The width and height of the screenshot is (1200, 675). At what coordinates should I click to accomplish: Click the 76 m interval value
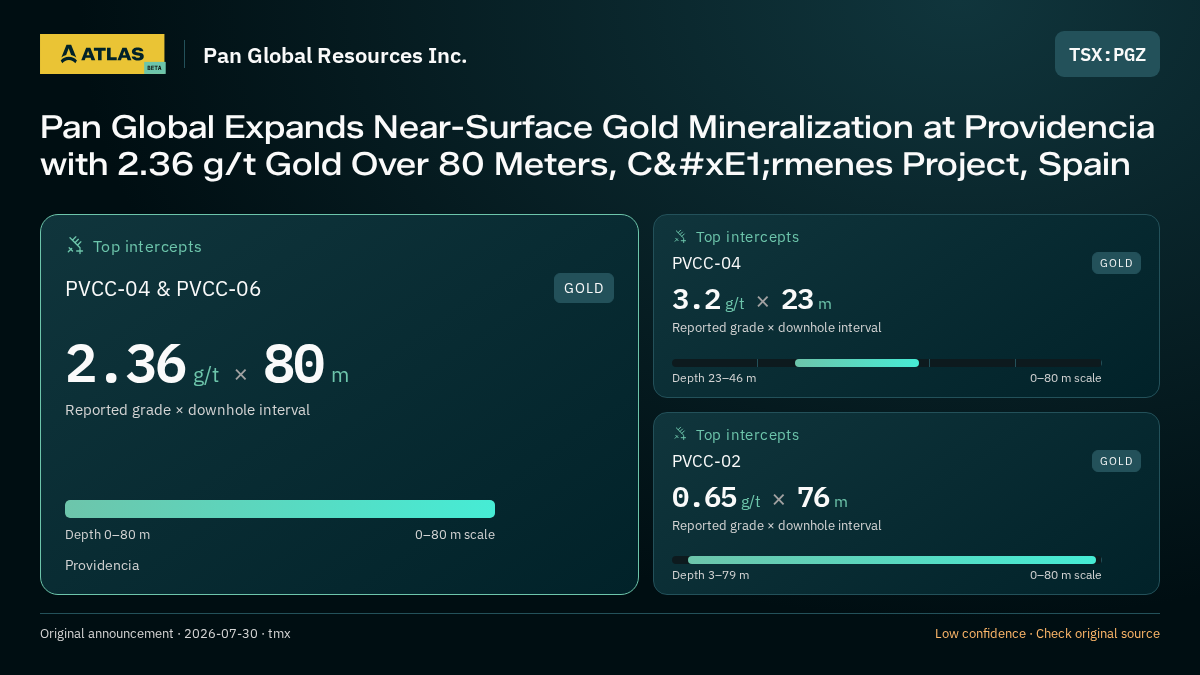coord(822,498)
